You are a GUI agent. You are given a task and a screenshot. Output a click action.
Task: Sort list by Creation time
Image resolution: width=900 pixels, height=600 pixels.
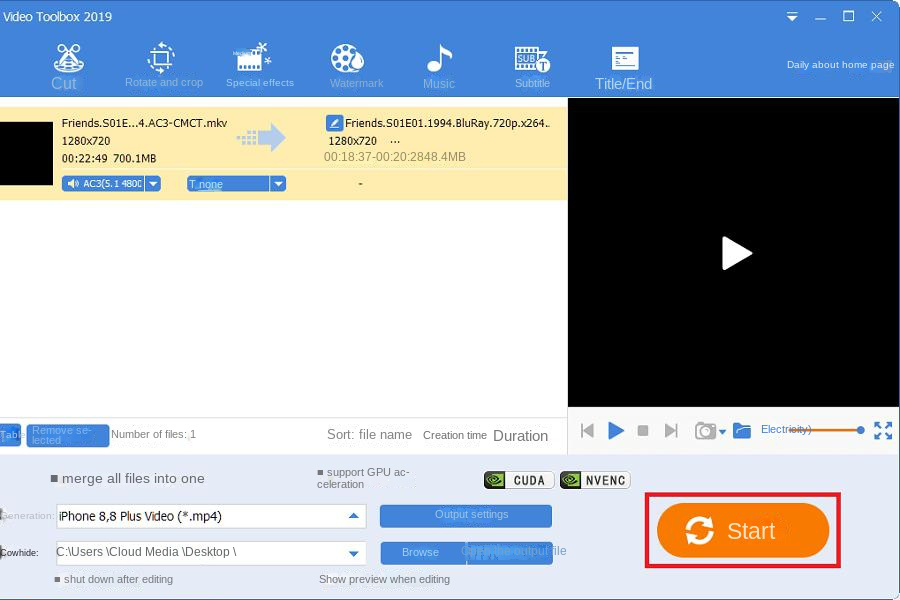455,435
